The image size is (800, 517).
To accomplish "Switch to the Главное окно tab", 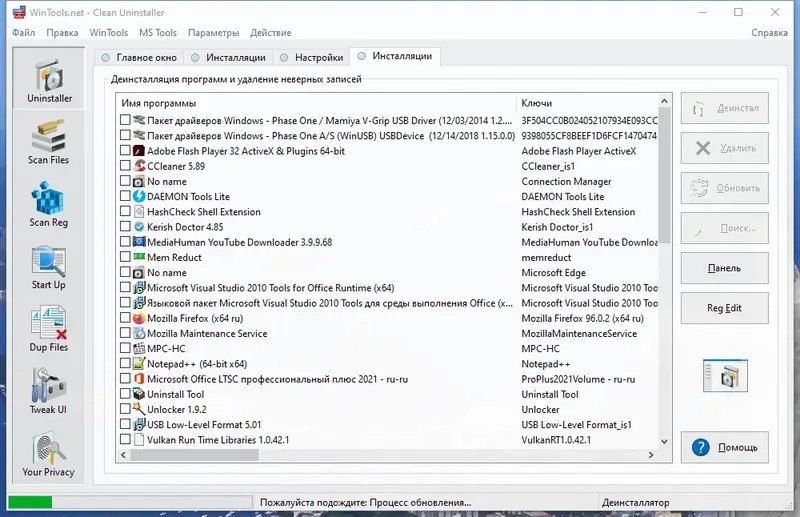I will click(139, 57).
